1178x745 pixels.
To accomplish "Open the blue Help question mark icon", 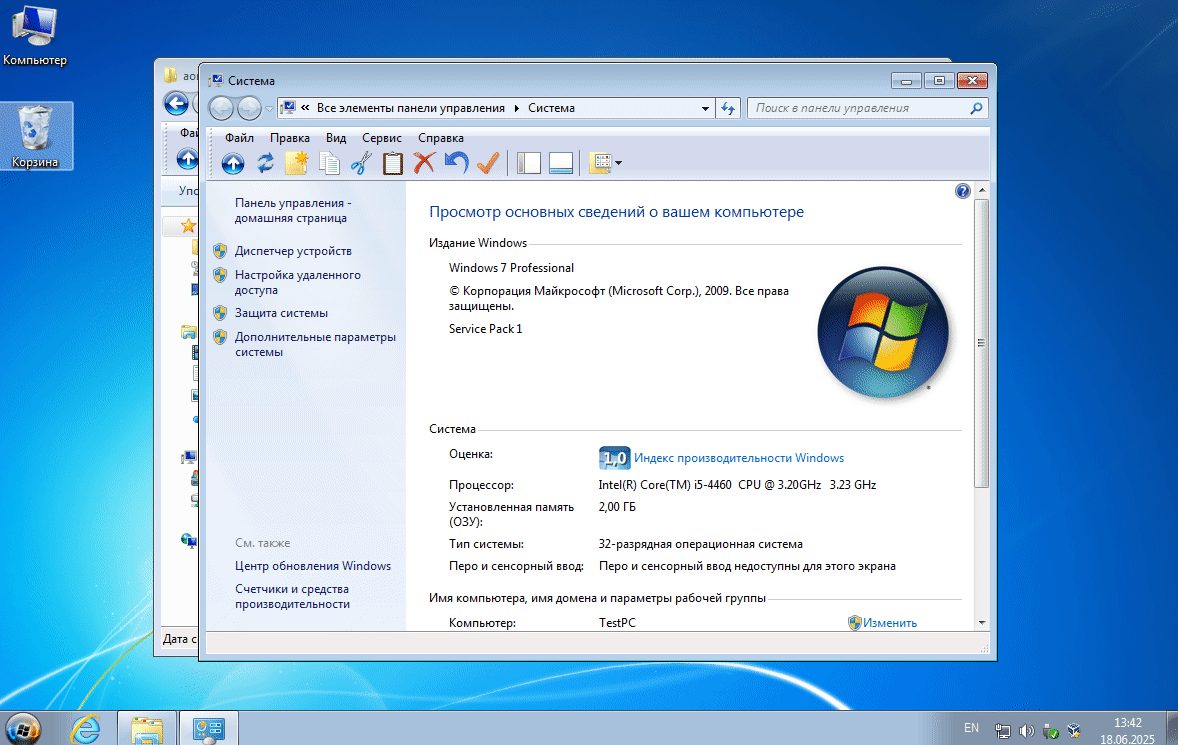I will [x=962, y=191].
